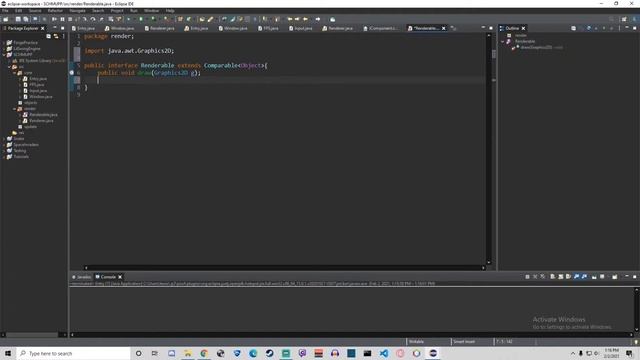Switch to the FPS.java editor tab
Viewport: 640px width, 360px height.
(x=269, y=28)
